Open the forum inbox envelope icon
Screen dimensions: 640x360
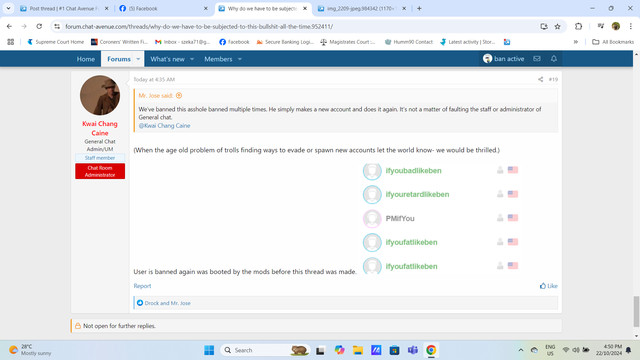tap(537, 59)
